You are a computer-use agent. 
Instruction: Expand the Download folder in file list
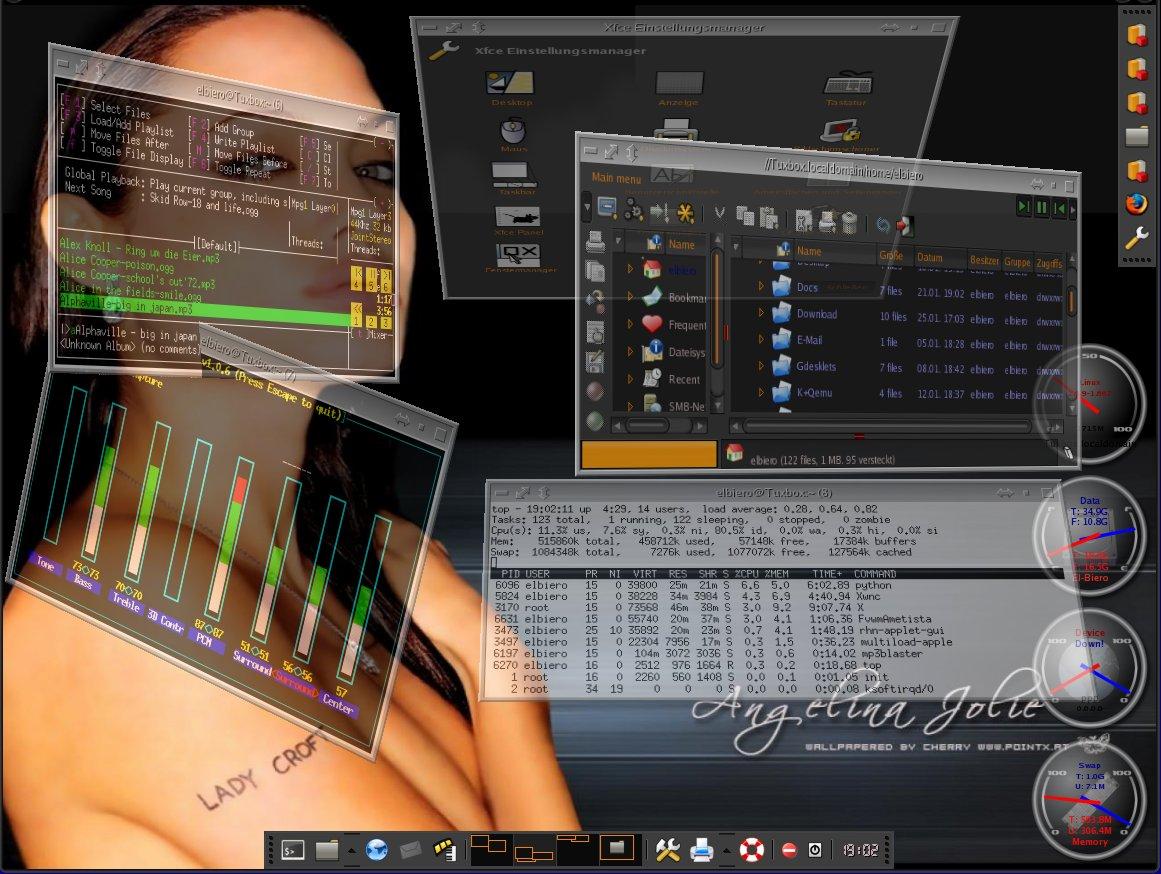[760, 312]
